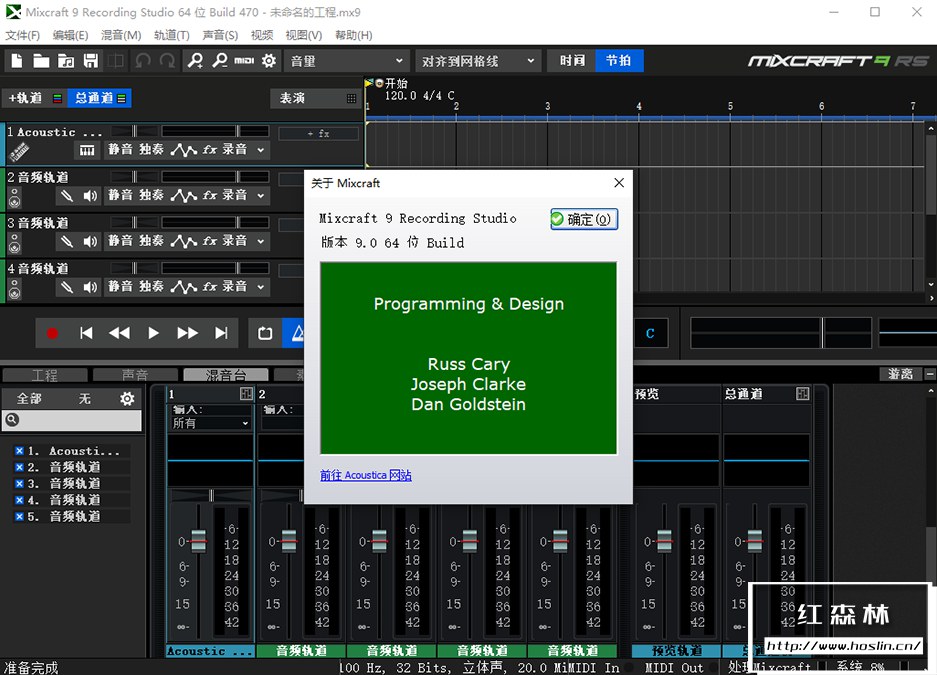Solo track 2 with 独奏

coord(151,195)
